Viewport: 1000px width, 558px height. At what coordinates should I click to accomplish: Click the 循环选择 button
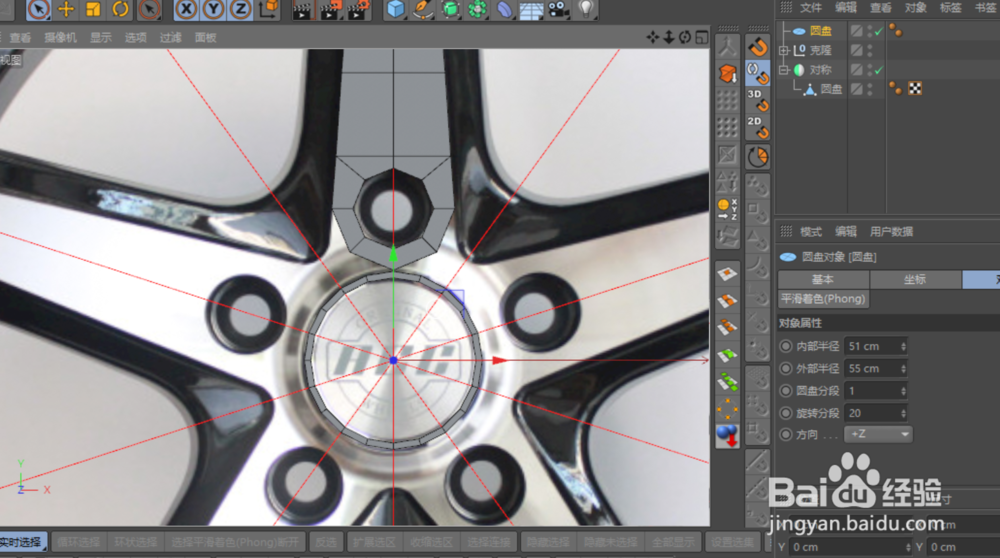(x=78, y=542)
